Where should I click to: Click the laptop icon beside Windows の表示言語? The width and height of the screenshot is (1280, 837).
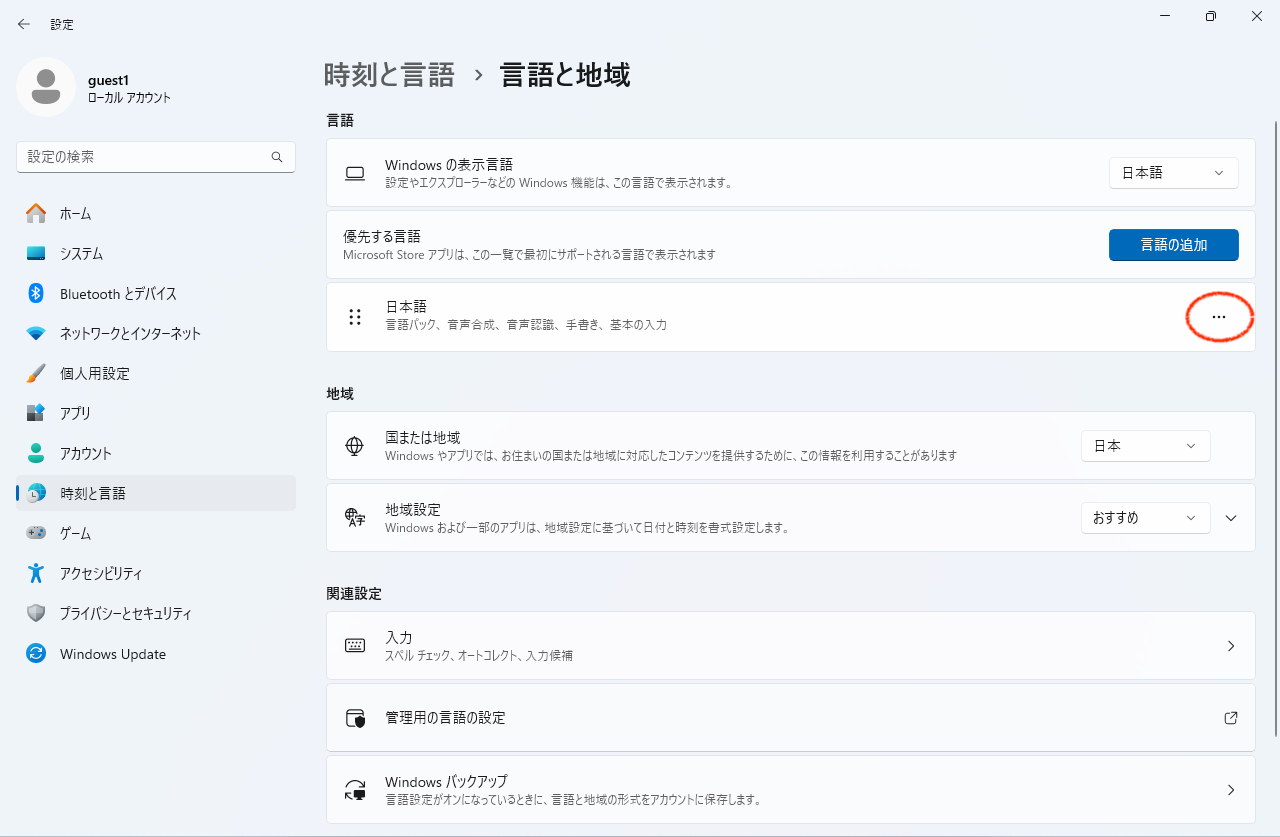click(355, 173)
